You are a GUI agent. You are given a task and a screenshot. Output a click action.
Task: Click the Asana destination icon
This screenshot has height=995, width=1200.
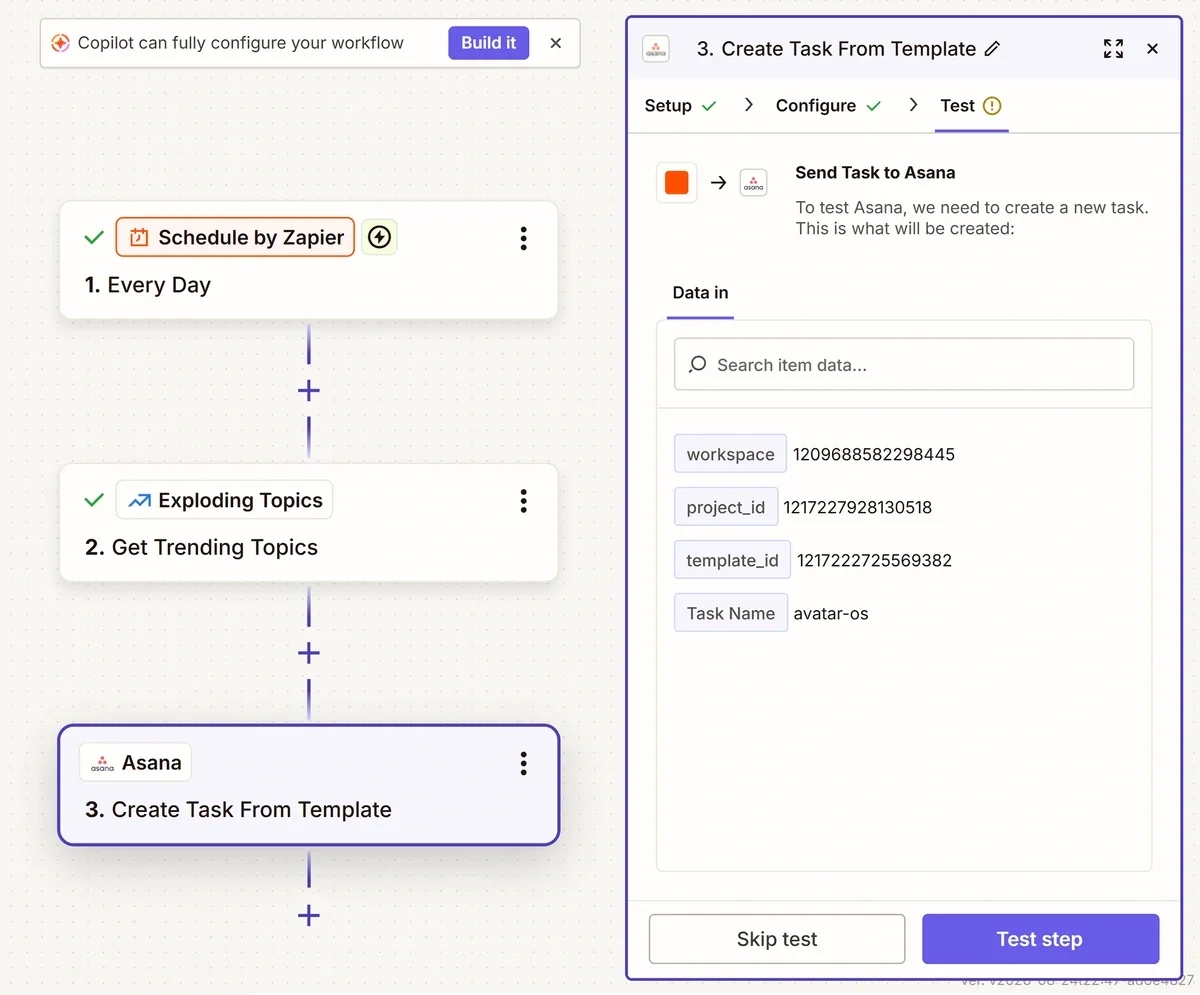[x=753, y=183]
